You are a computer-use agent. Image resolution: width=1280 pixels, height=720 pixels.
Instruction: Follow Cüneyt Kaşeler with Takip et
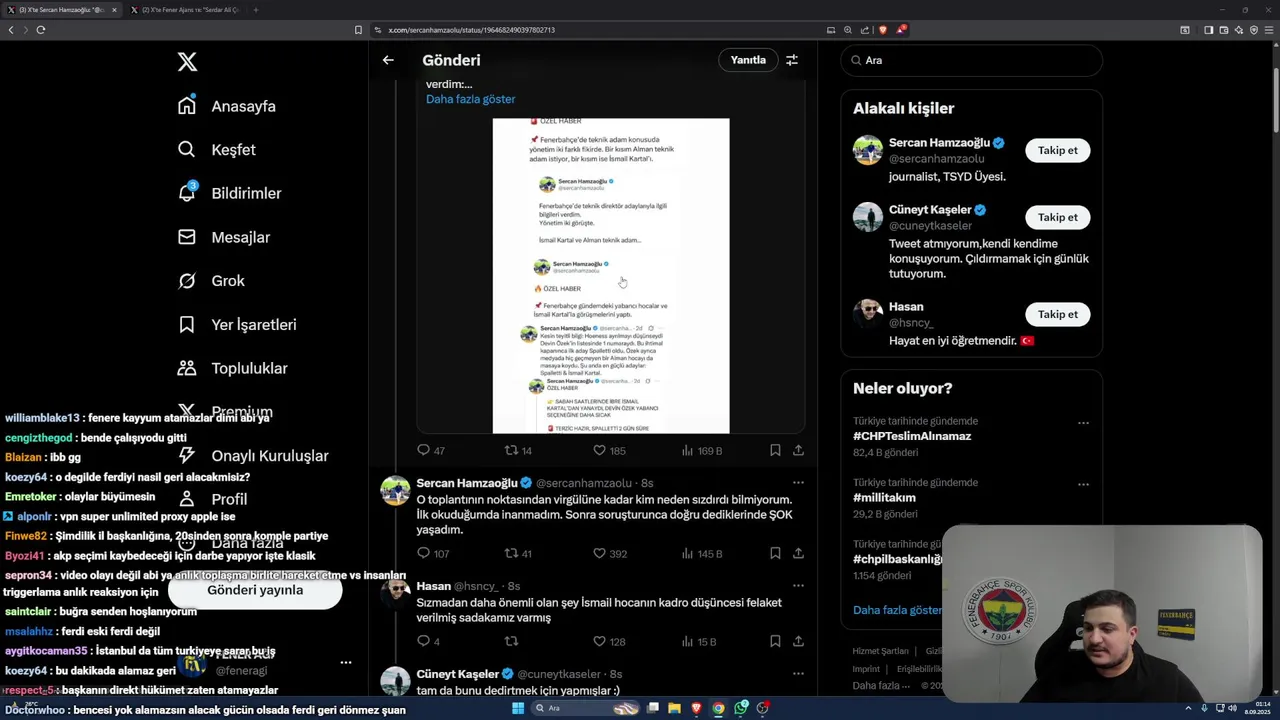pos(1057,217)
